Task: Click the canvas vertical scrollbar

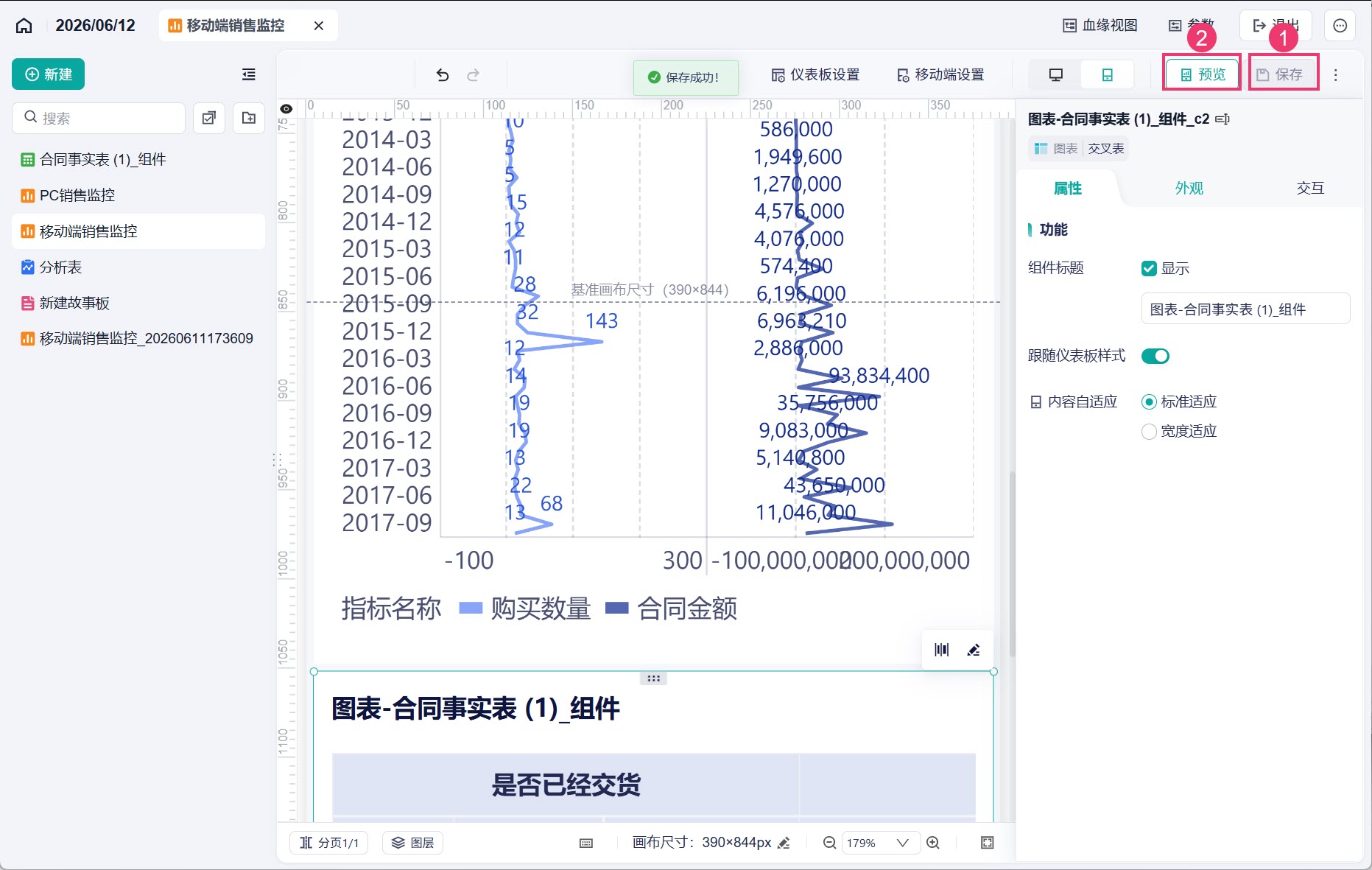Action: (1012, 564)
